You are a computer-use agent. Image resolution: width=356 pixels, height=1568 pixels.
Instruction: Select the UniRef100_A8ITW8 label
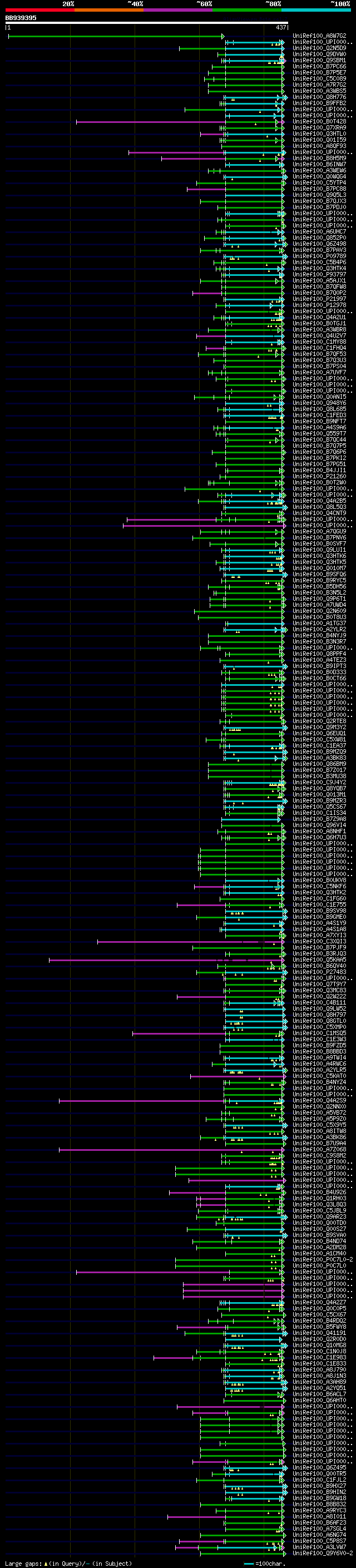tap(319, 1131)
